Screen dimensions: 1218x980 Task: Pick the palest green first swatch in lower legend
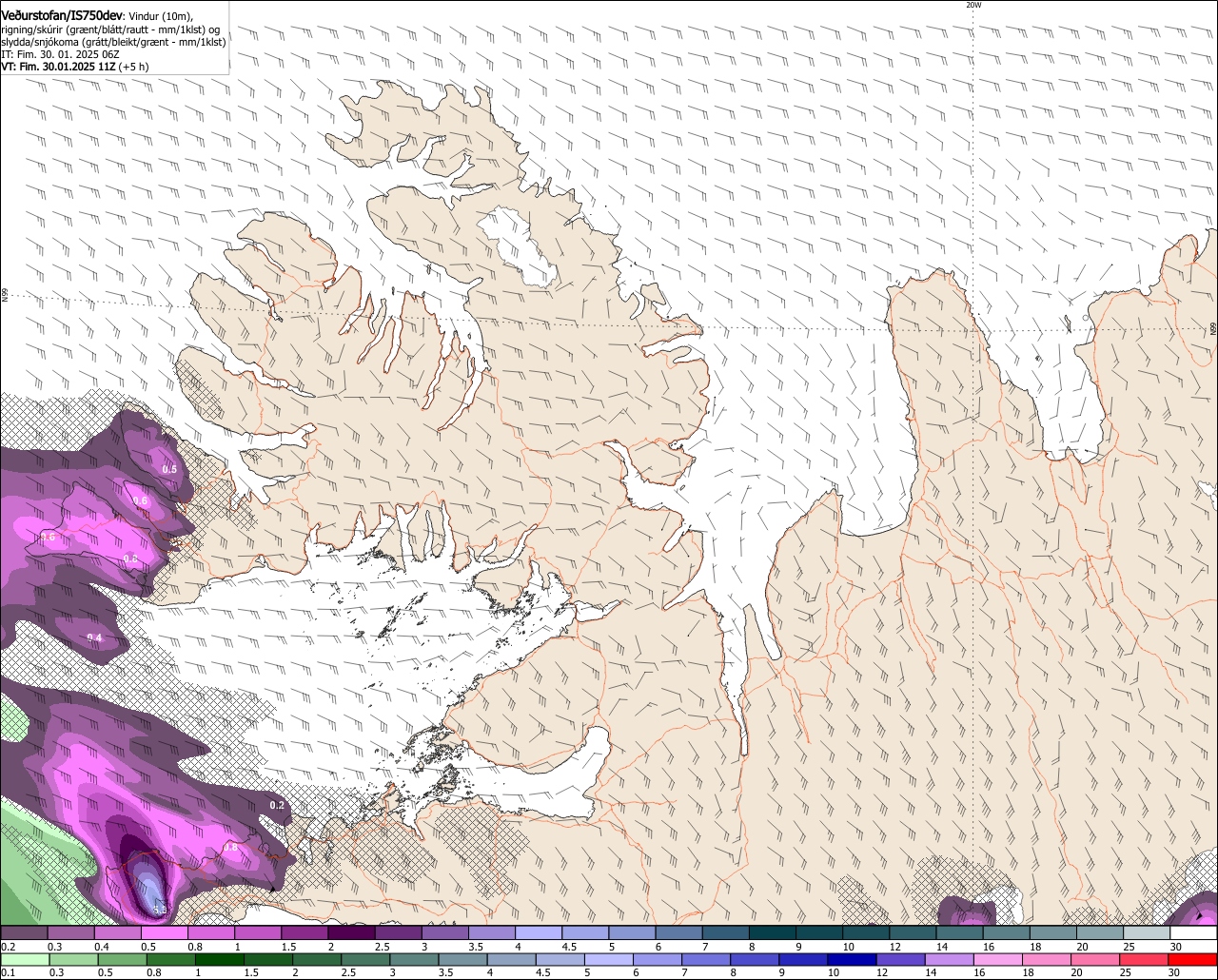point(25,960)
